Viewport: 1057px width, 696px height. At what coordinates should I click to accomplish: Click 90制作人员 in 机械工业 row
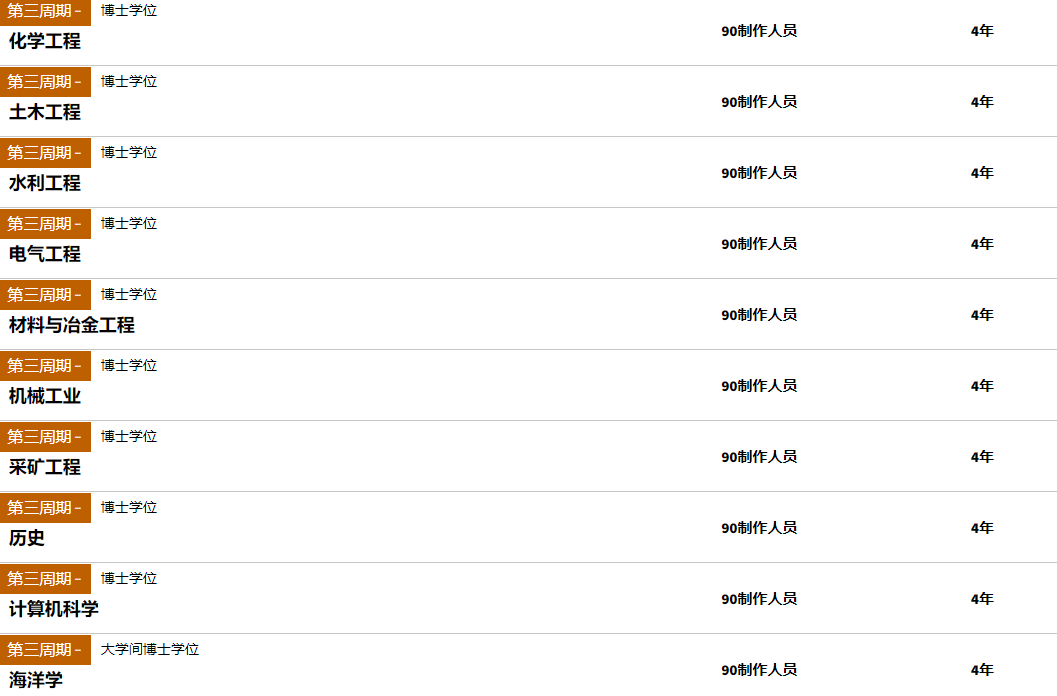tap(759, 386)
